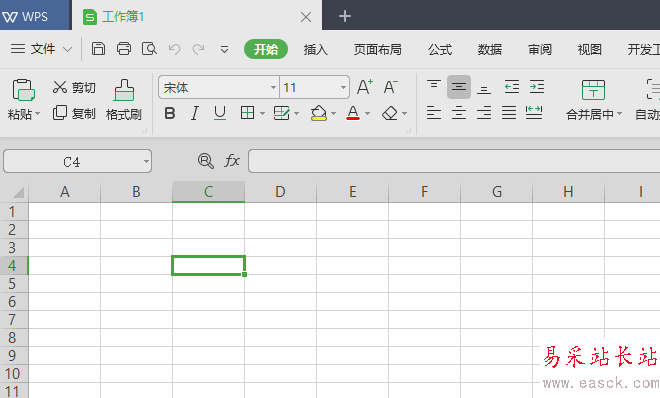660x398 pixels.
Task: Select the Format Painter brush
Action: click(124, 90)
